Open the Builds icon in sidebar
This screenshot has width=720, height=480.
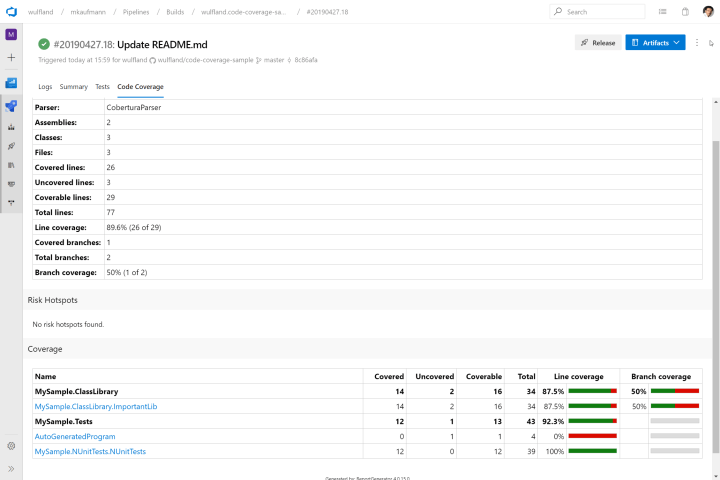pyautogui.click(x=11, y=127)
